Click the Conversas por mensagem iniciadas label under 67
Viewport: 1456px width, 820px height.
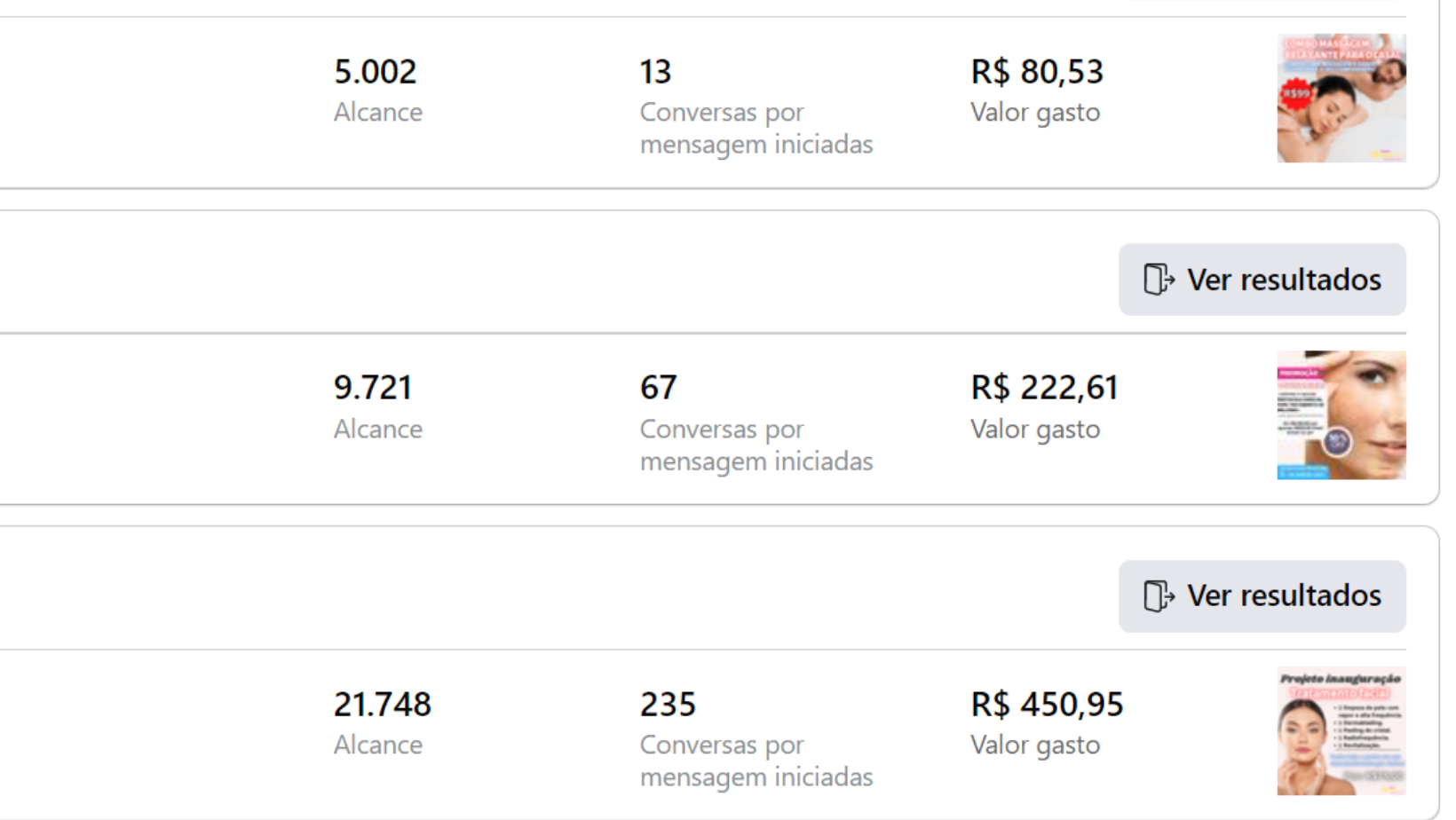[x=756, y=445]
